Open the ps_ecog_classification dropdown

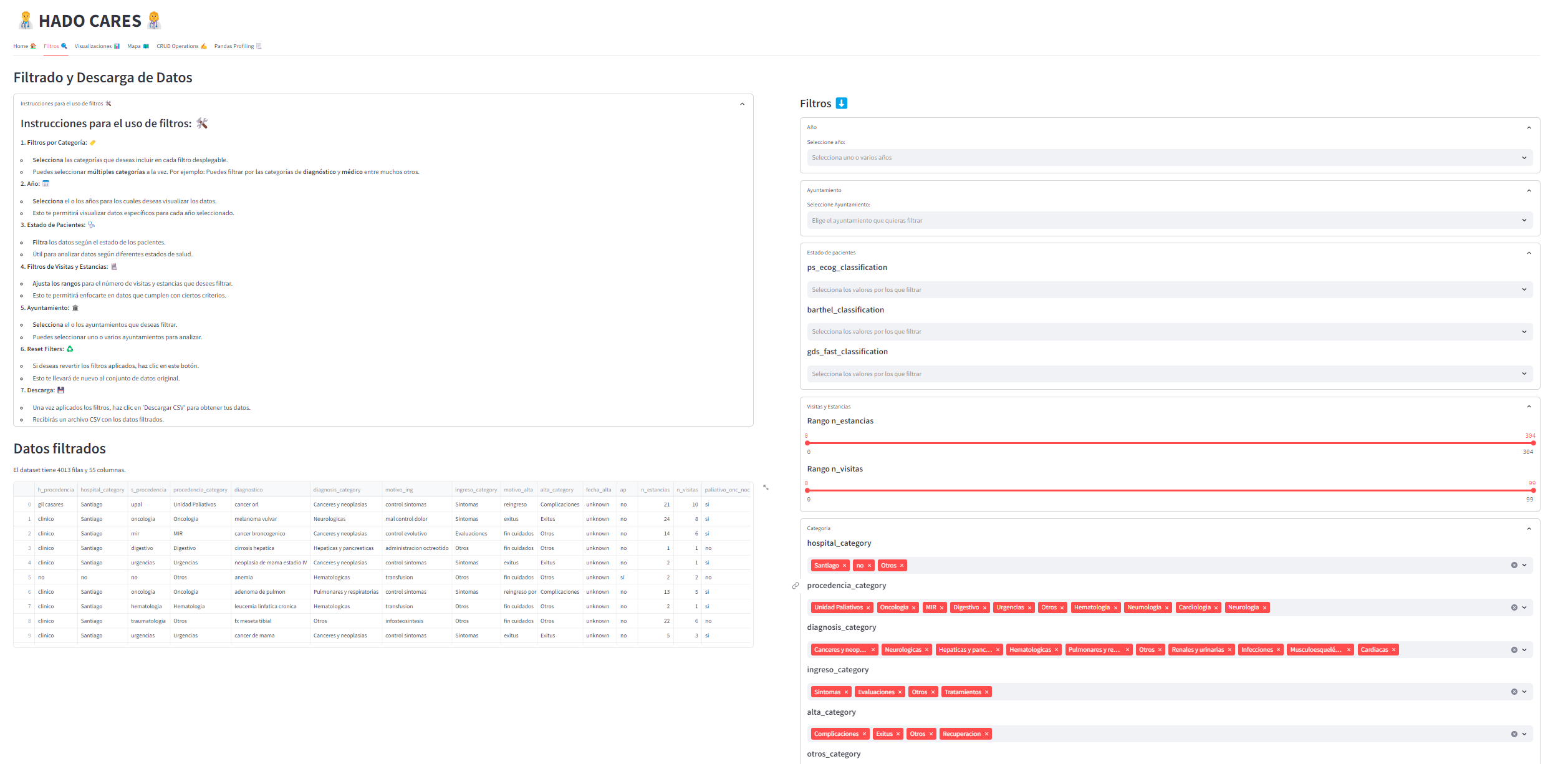point(1170,290)
